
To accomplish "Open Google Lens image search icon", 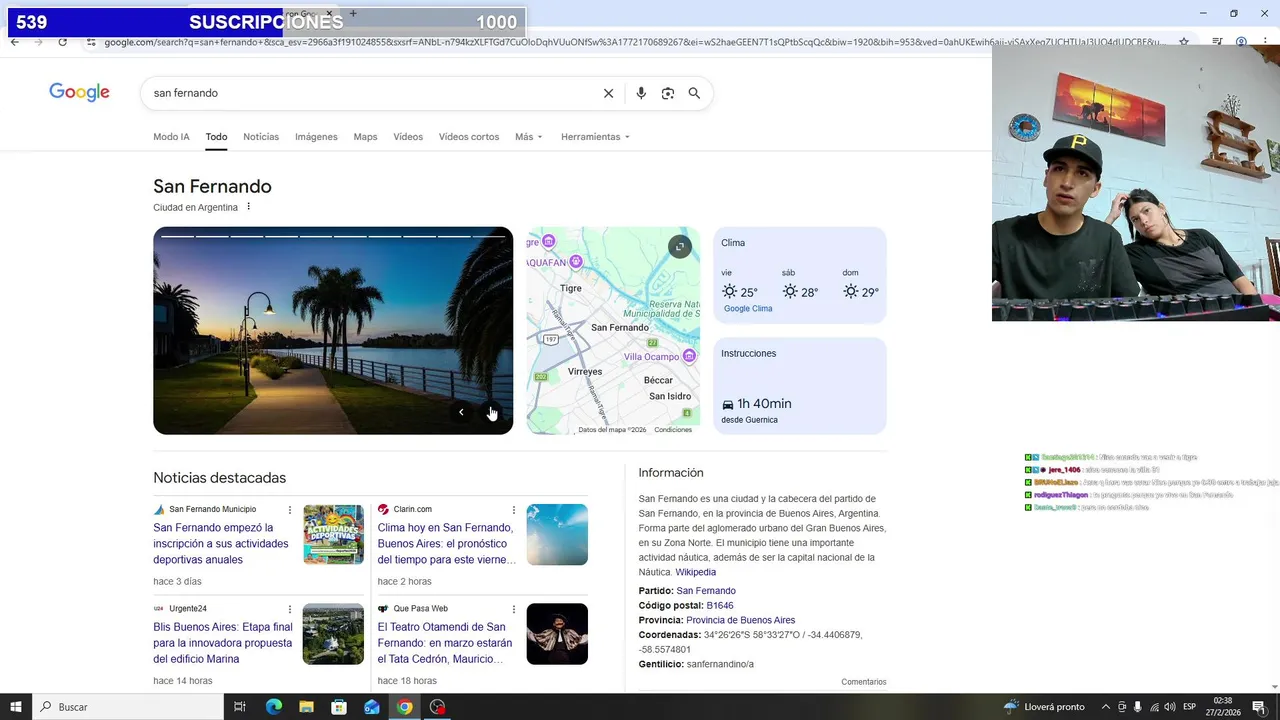I will click(x=668, y=93).
